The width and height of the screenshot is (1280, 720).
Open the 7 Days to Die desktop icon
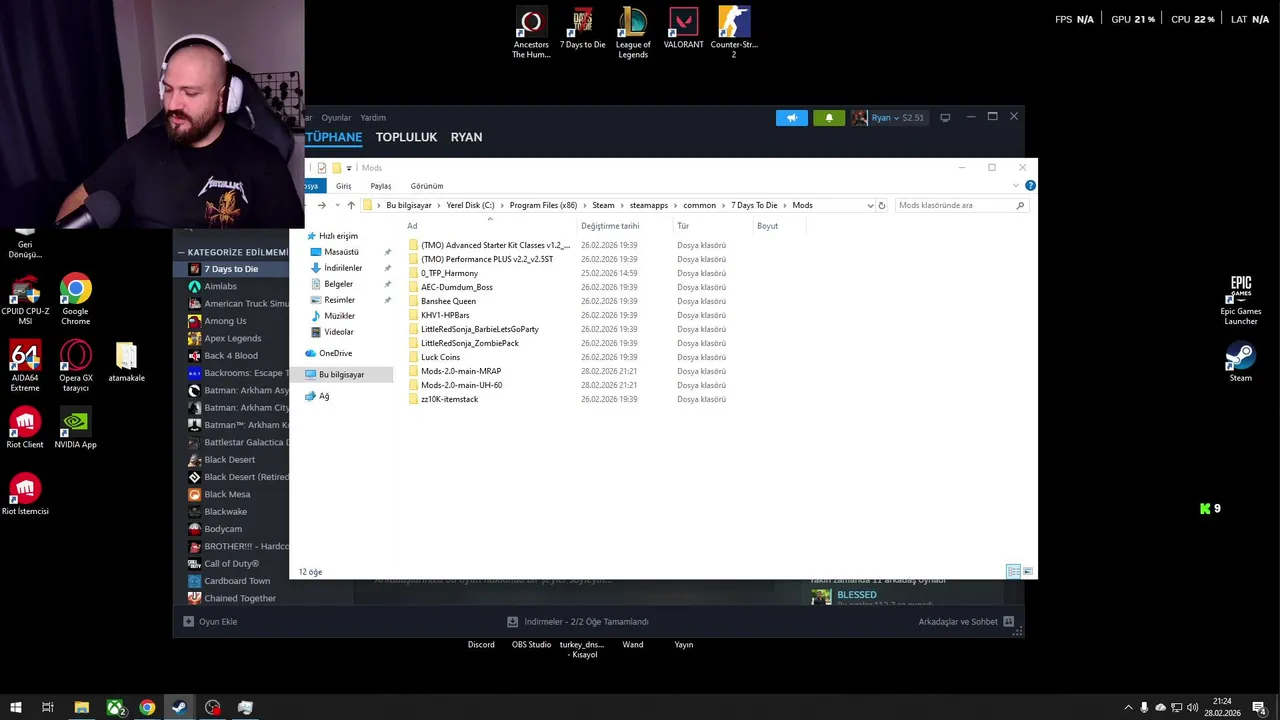tap(582, 29)
